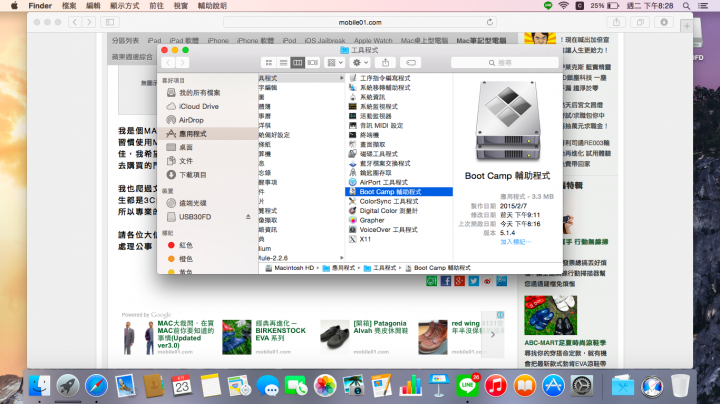Click 加入標記 link in preview pane
720x404 pixels.
515,241
